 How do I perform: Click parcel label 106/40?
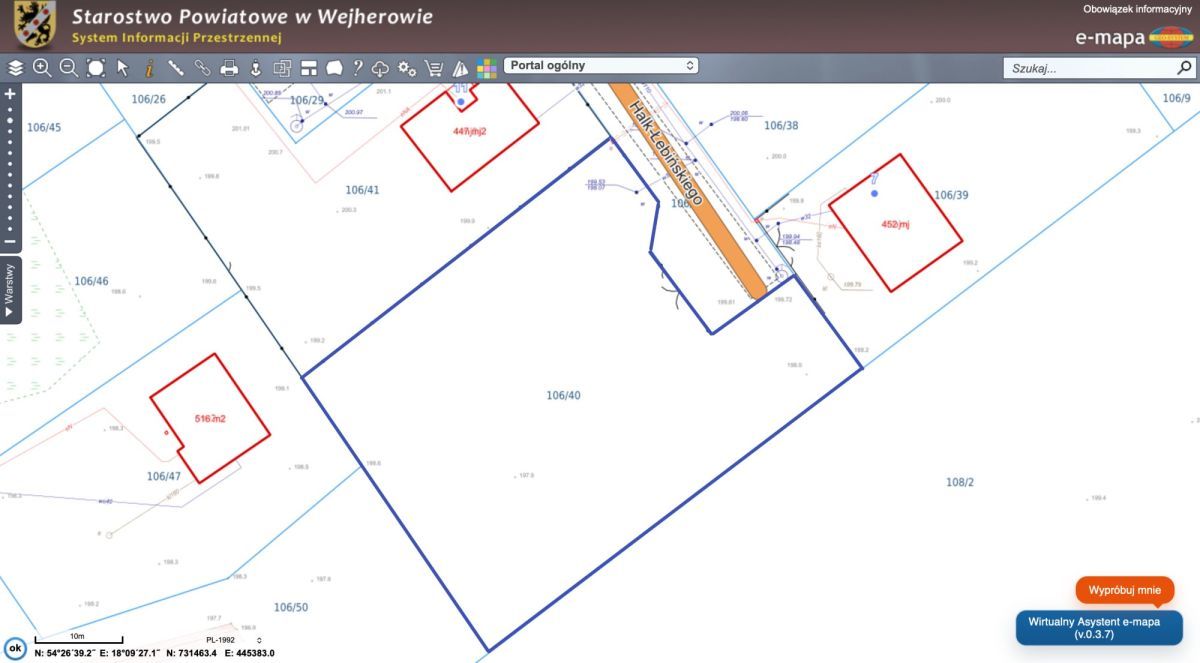point(563,396)
